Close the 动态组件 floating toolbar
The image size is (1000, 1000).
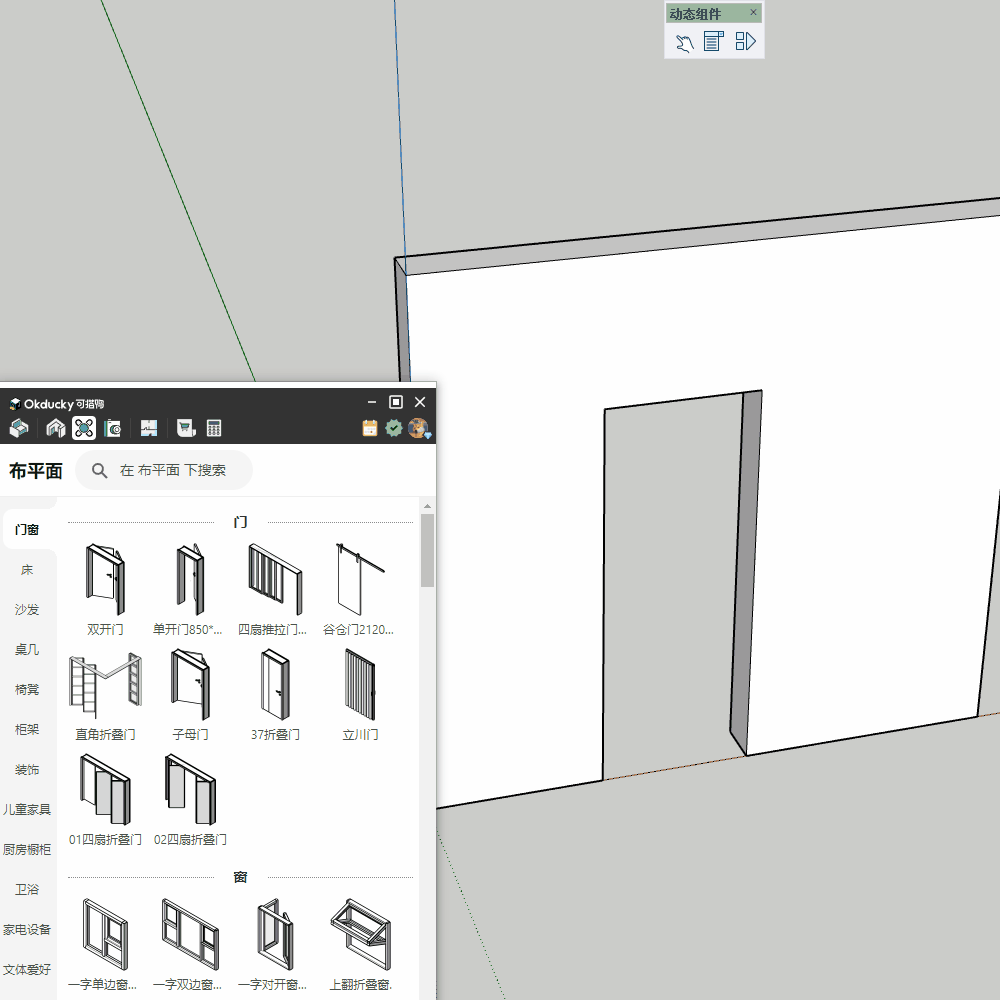753,13
